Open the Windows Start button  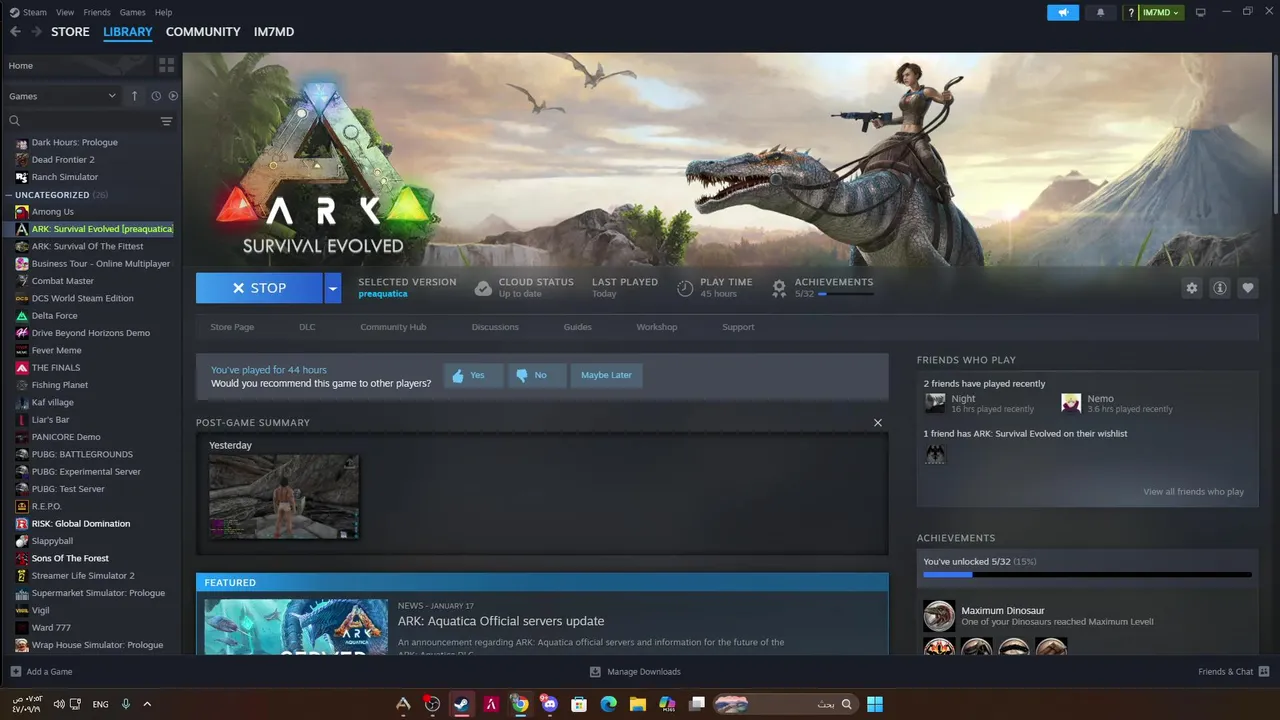point(875,704)
